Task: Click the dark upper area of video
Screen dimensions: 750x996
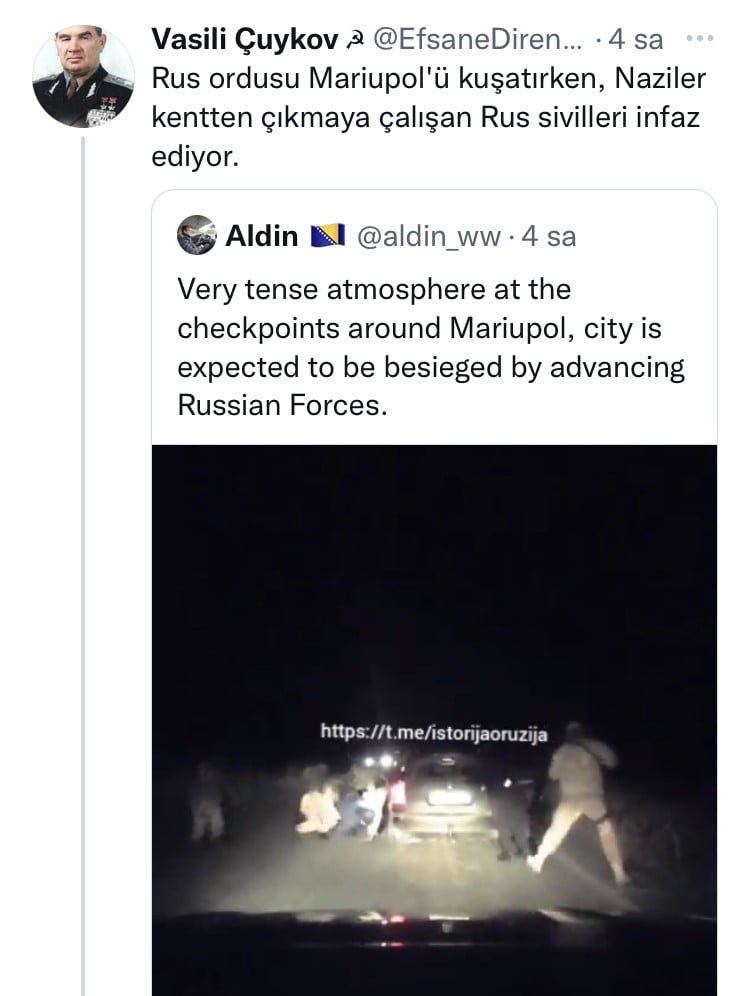Action: point(434,572)
